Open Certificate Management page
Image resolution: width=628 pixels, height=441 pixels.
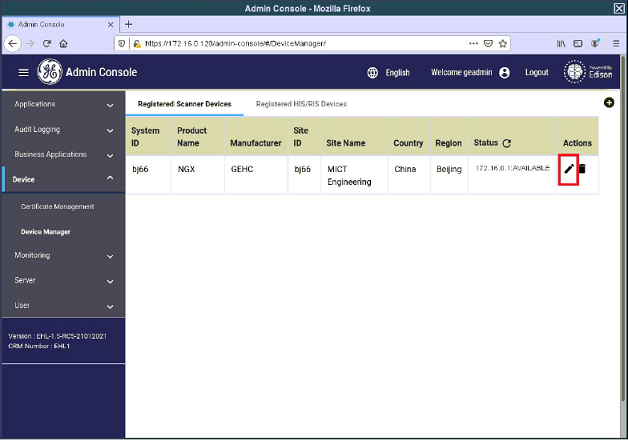57,206
